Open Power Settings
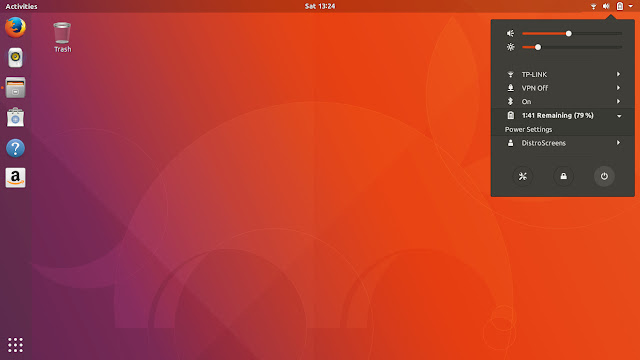This screenshot has height=360, width=640. 562,129
